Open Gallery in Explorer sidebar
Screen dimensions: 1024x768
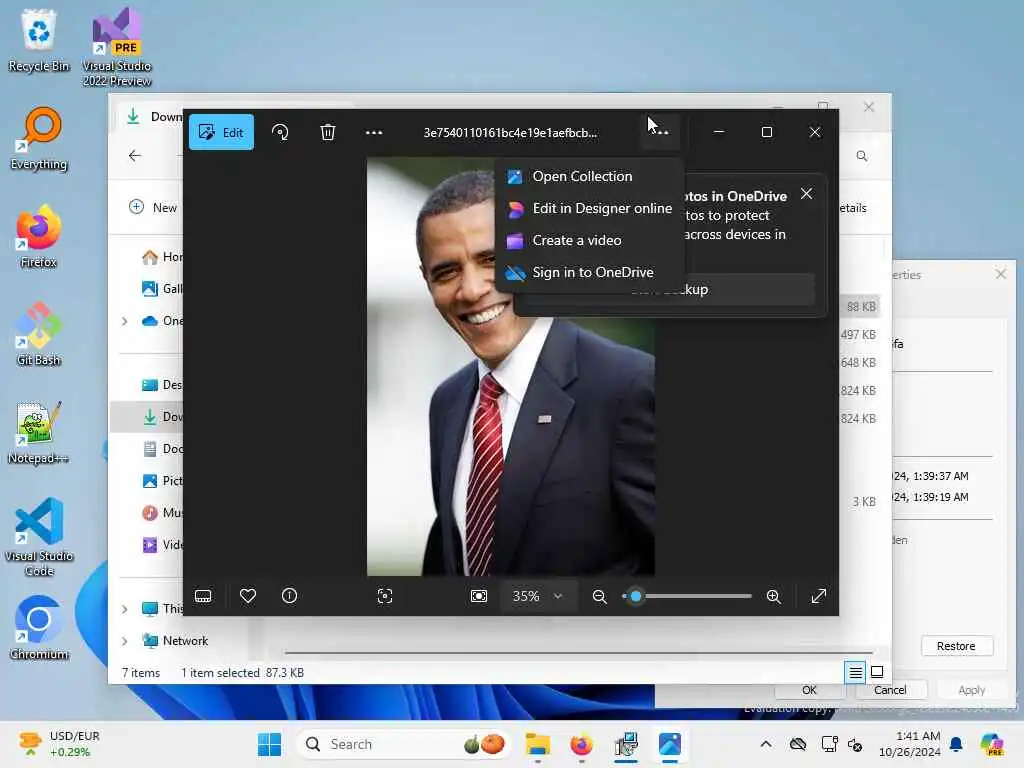tap(161, 289)
